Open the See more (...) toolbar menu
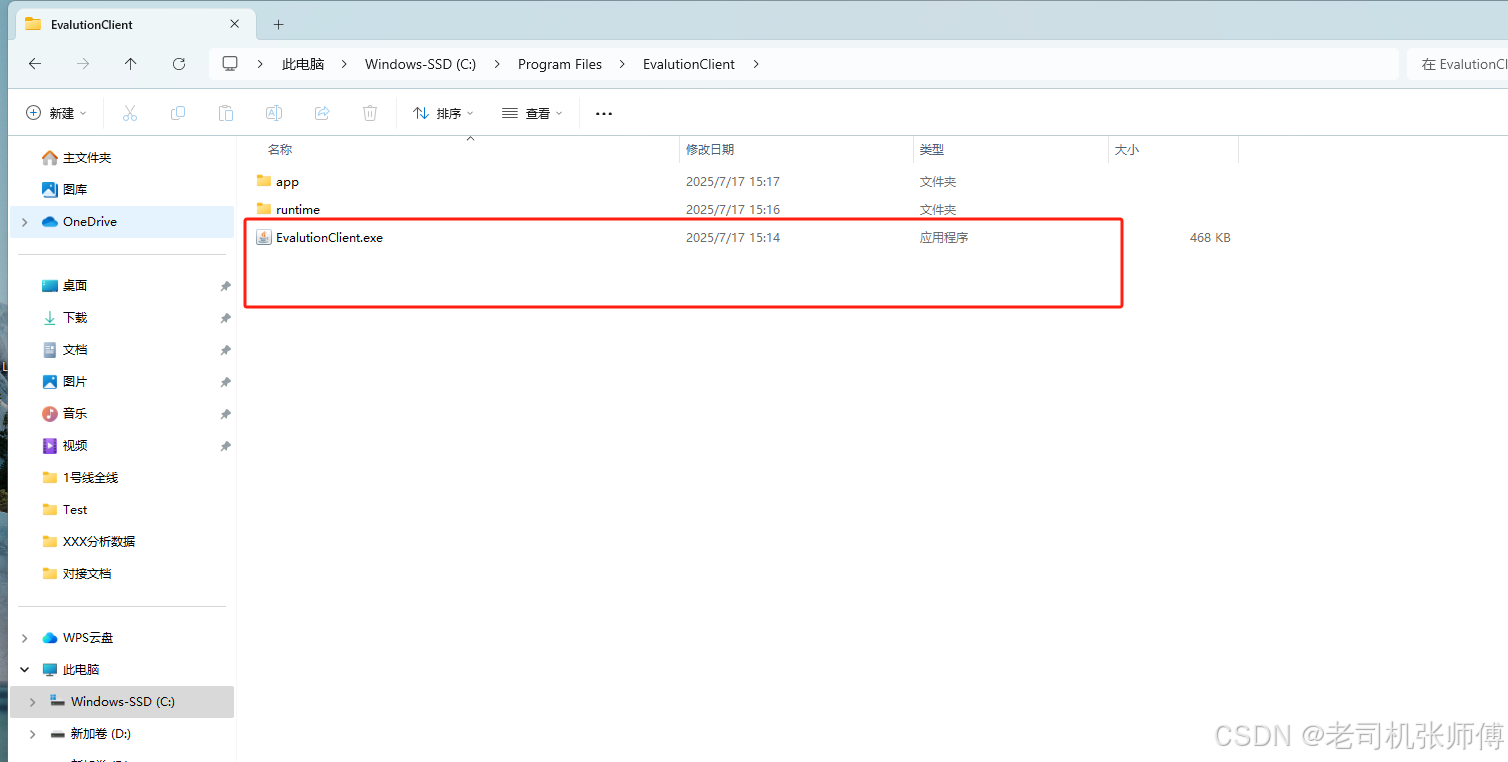The image size is (1508, 762). (603, 112)
